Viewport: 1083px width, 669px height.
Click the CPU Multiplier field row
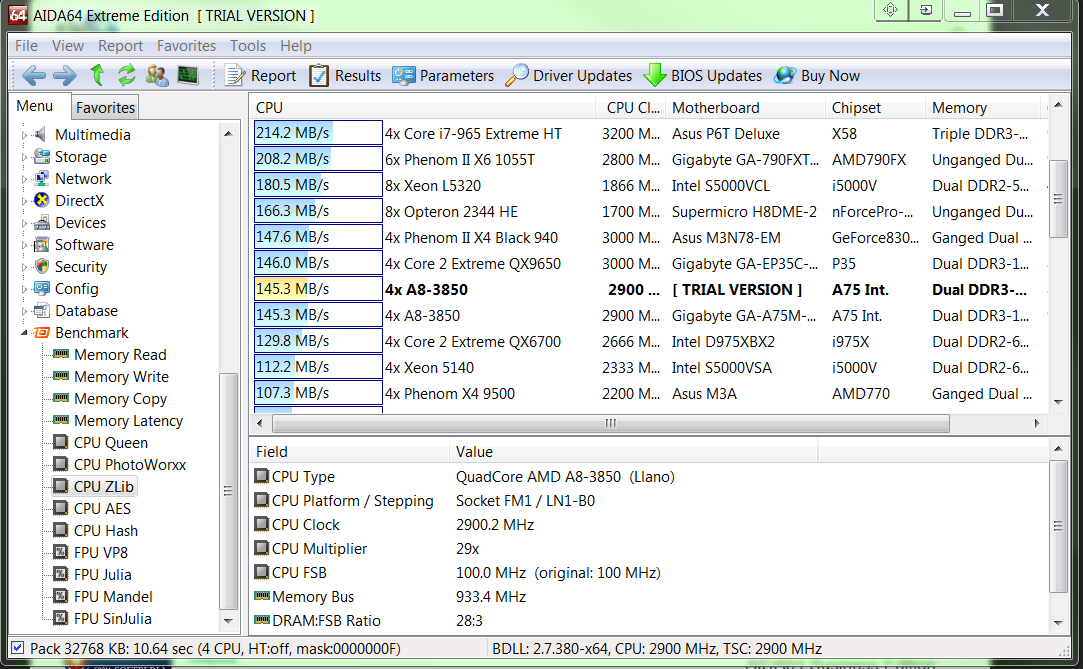coord(649,549)
